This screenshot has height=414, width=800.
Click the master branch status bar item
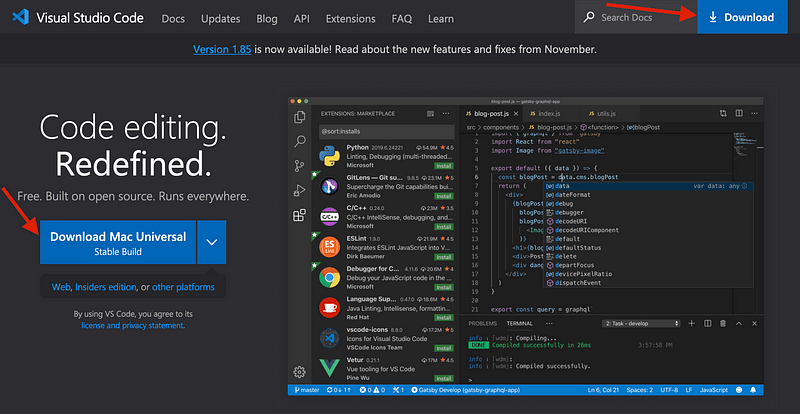click(307, 390)
